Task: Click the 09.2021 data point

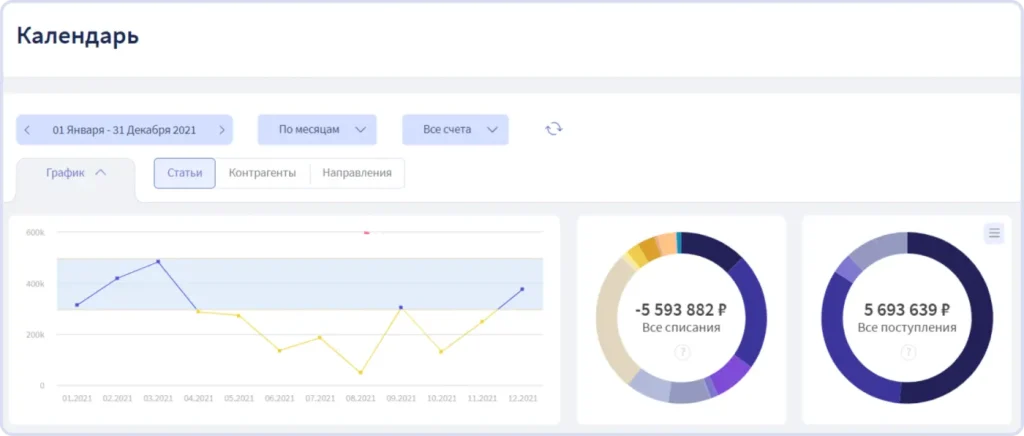Action: (401, 307)
